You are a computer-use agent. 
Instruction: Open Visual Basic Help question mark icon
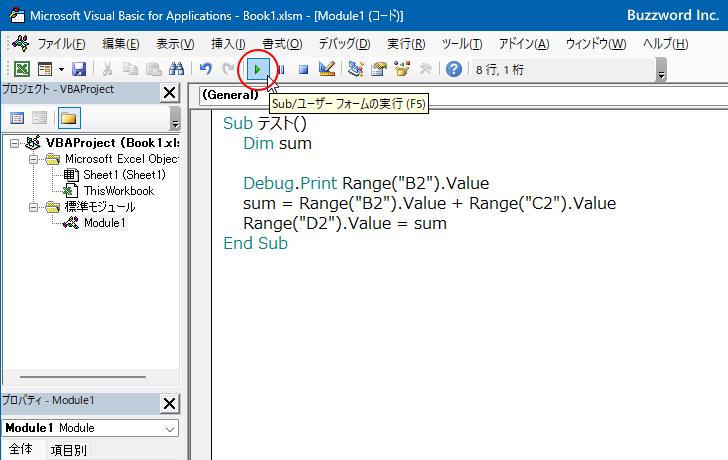tap(454, 69)
